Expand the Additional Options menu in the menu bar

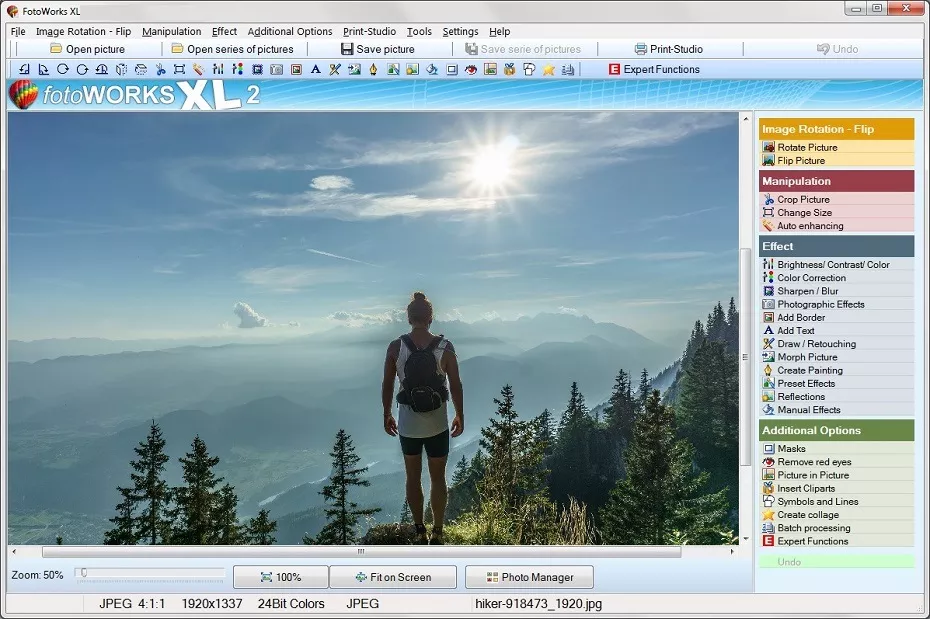(x=290, y=32)
